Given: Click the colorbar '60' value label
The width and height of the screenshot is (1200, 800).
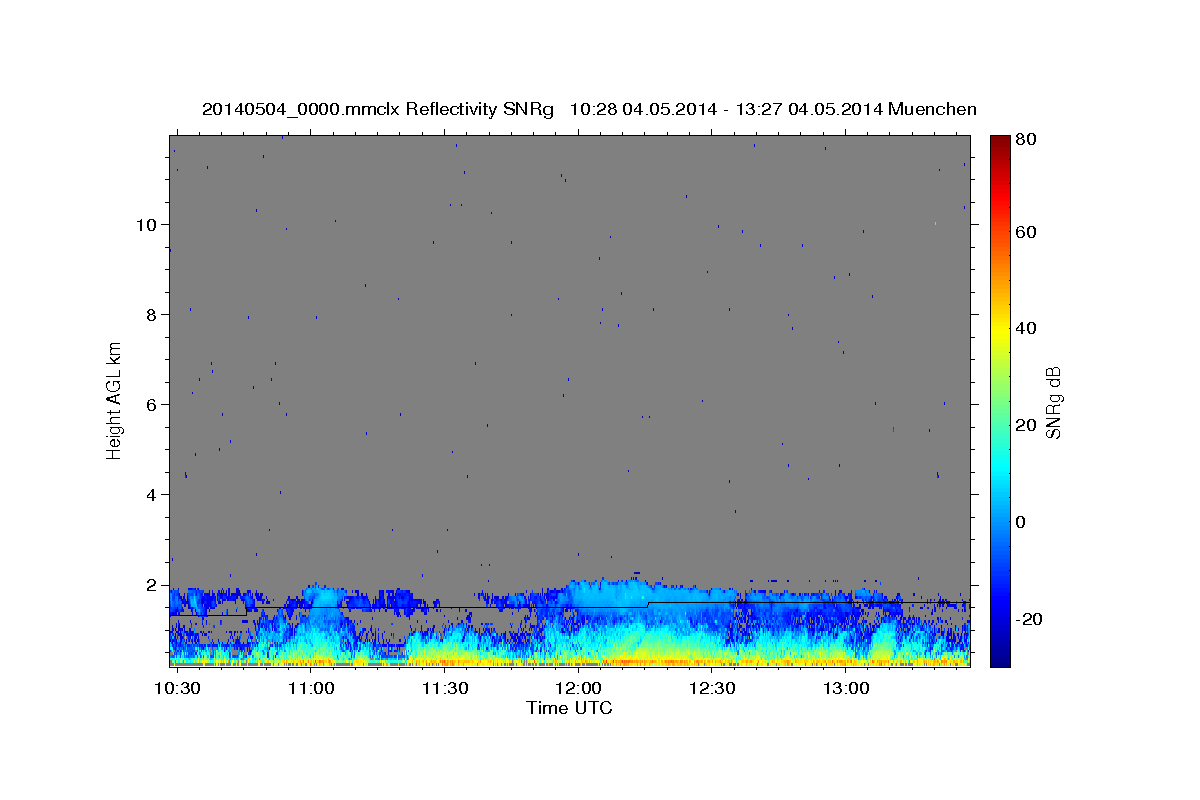Looking at the screenshot, I should [1026, 232].
